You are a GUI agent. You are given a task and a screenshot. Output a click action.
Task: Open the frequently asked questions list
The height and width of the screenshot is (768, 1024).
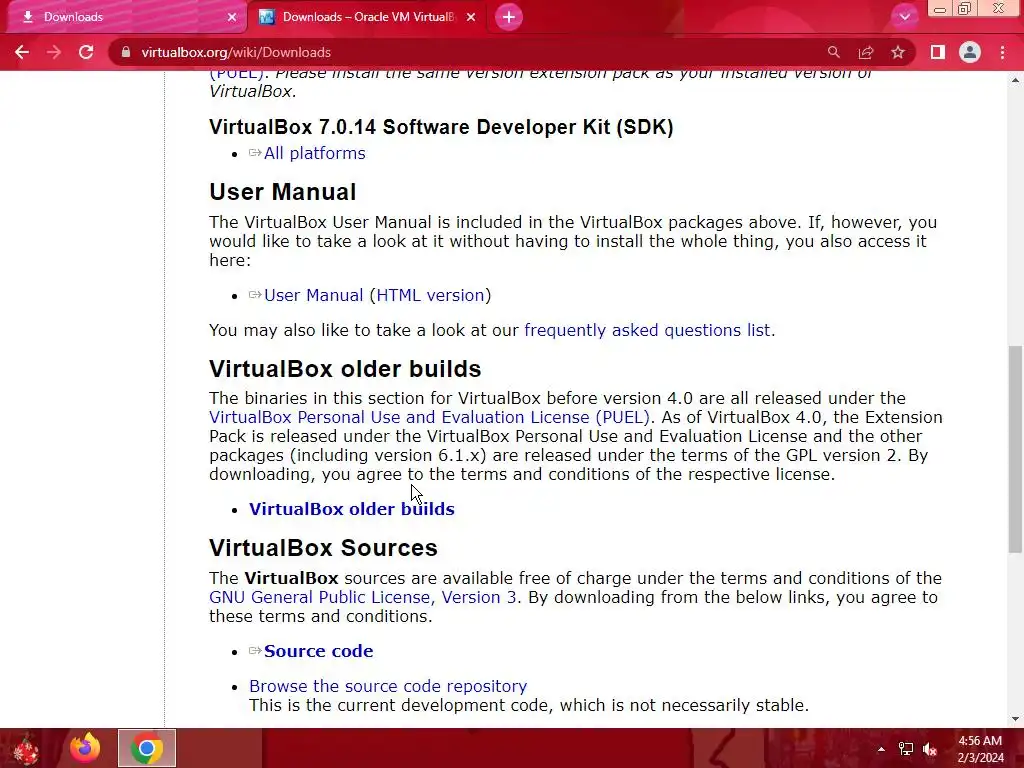pyautogui.click(x=649, y=330)
